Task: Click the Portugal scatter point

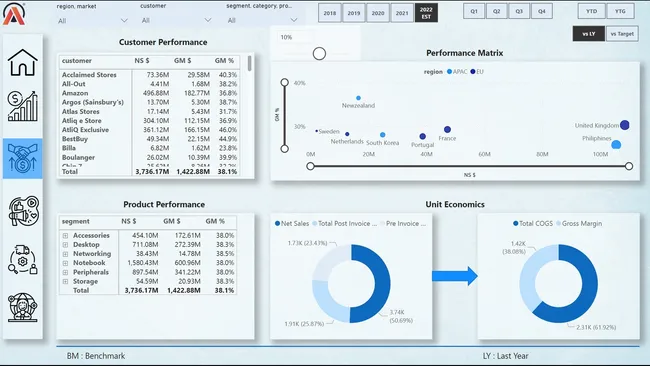Action: click(x=422, y=136)
